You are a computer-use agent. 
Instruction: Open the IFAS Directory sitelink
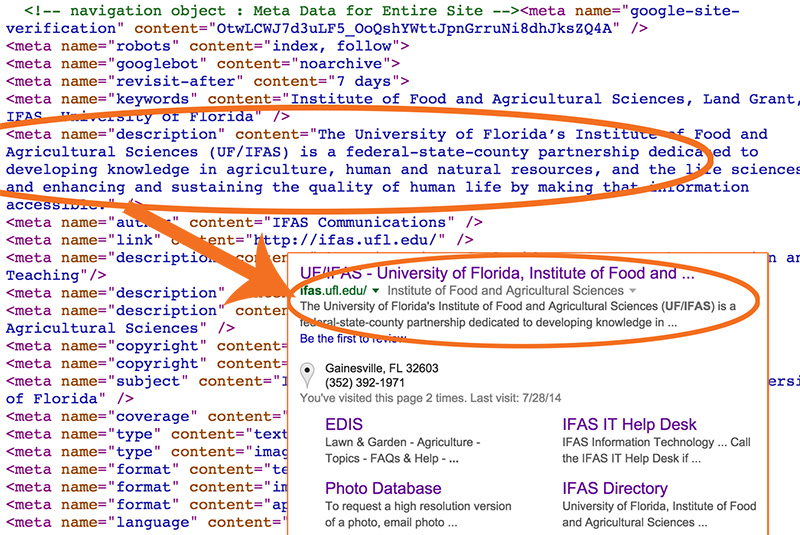tap(615, 489)
